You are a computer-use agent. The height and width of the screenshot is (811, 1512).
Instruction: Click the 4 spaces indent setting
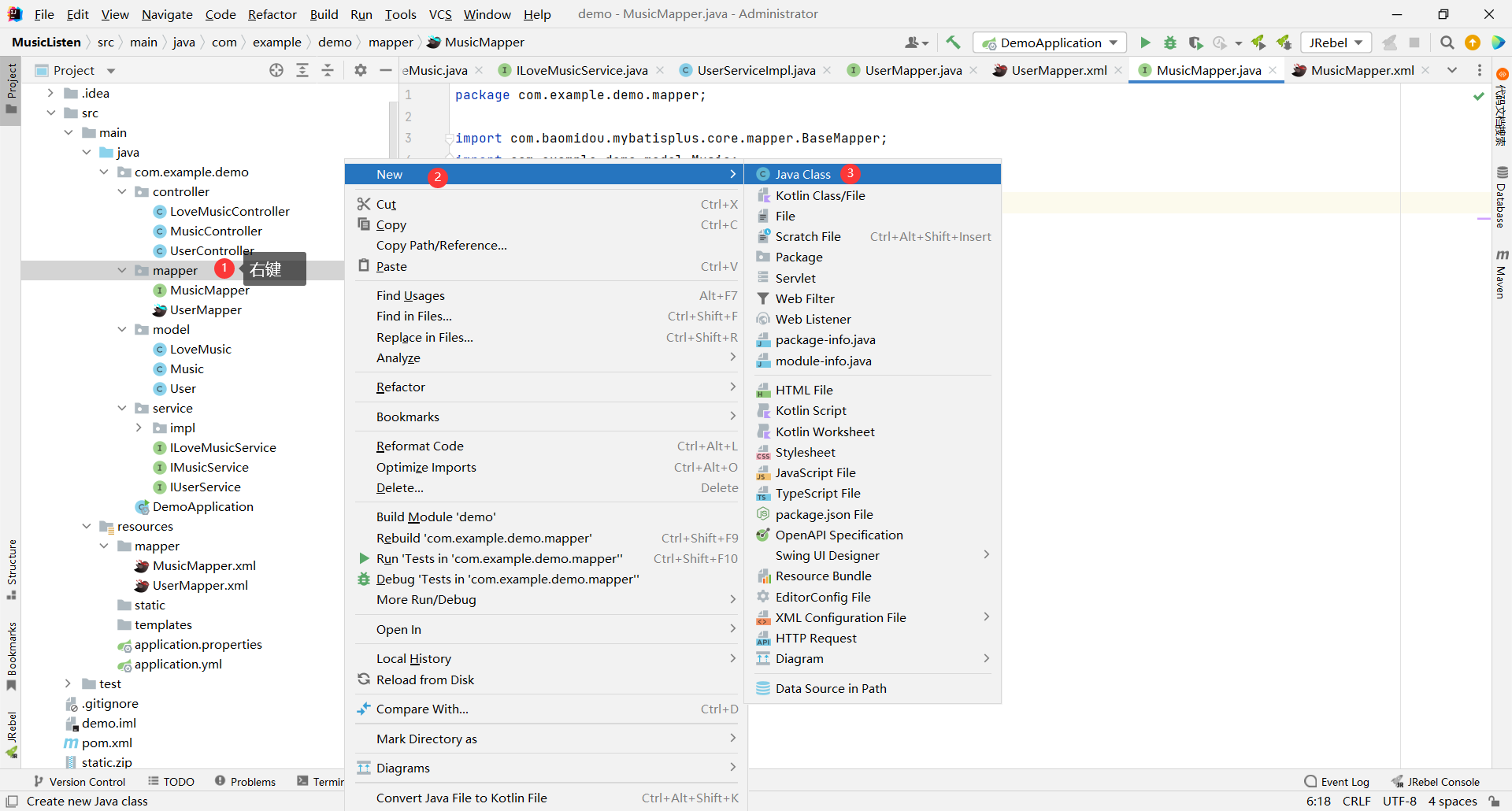tap(1452, 802)
